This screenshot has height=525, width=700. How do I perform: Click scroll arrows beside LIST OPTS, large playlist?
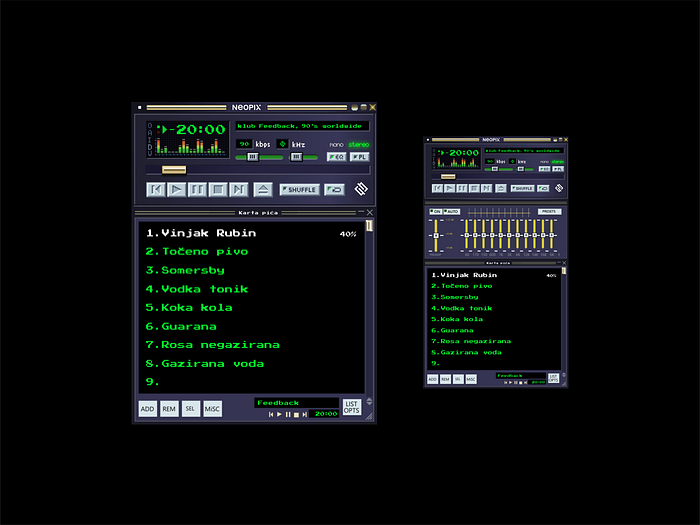click(x=369, y=401)
